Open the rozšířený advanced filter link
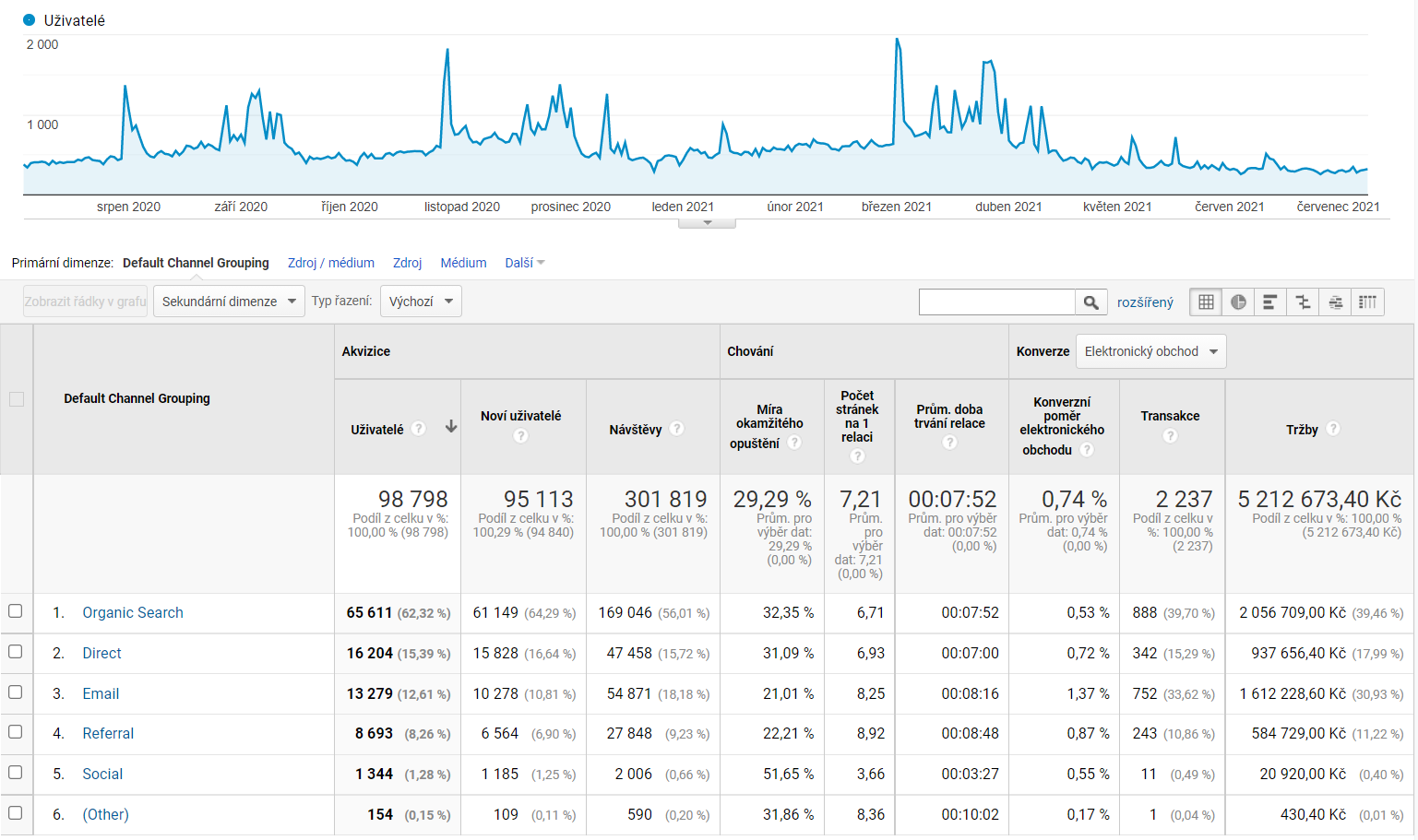This screenshot has width=1418, height=840. [1145, 302]
